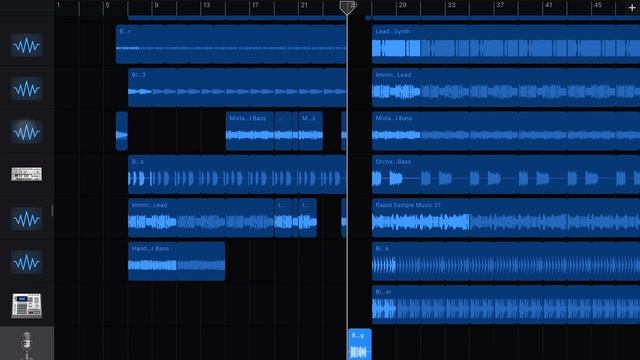The image size is (640, 360).
Task: Select the Mixta...l Bass region starting at bar 27
Action: (506, 131)
